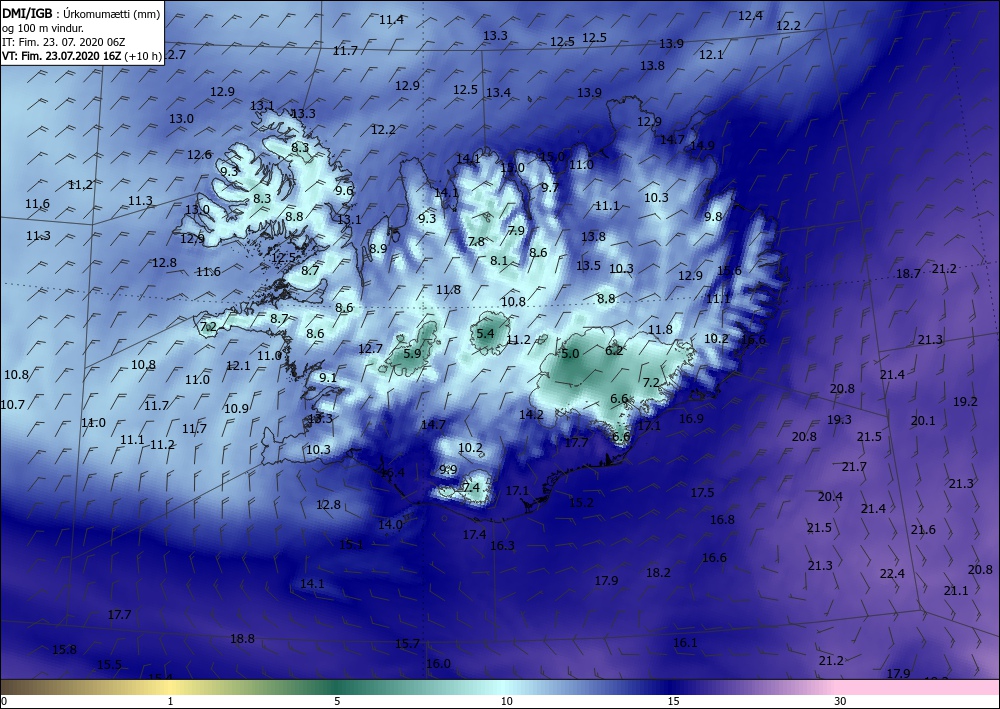Click the 'DMI/IGB : Úrkomumætti (mm)' title line

(81, 14)
